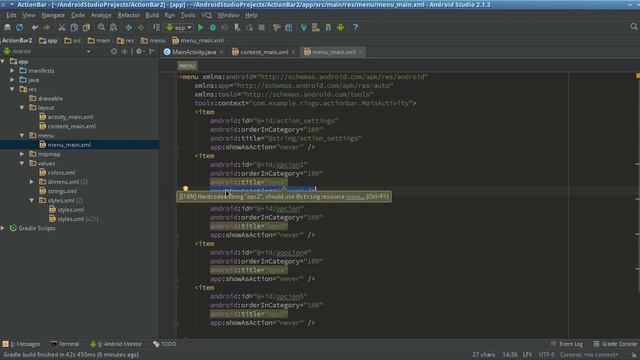
Task: Collapse the layout folder arrow
Action: (22, 108)
